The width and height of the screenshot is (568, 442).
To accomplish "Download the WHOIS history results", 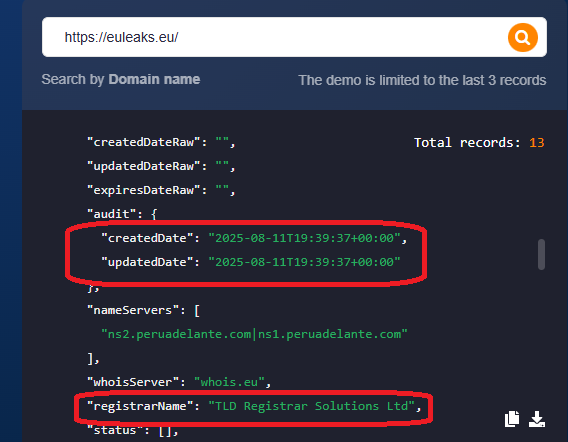I will coord(536,419).
